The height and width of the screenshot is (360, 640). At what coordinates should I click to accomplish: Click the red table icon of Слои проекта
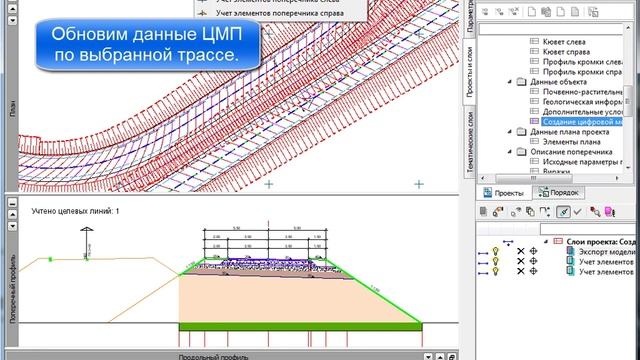558,241
